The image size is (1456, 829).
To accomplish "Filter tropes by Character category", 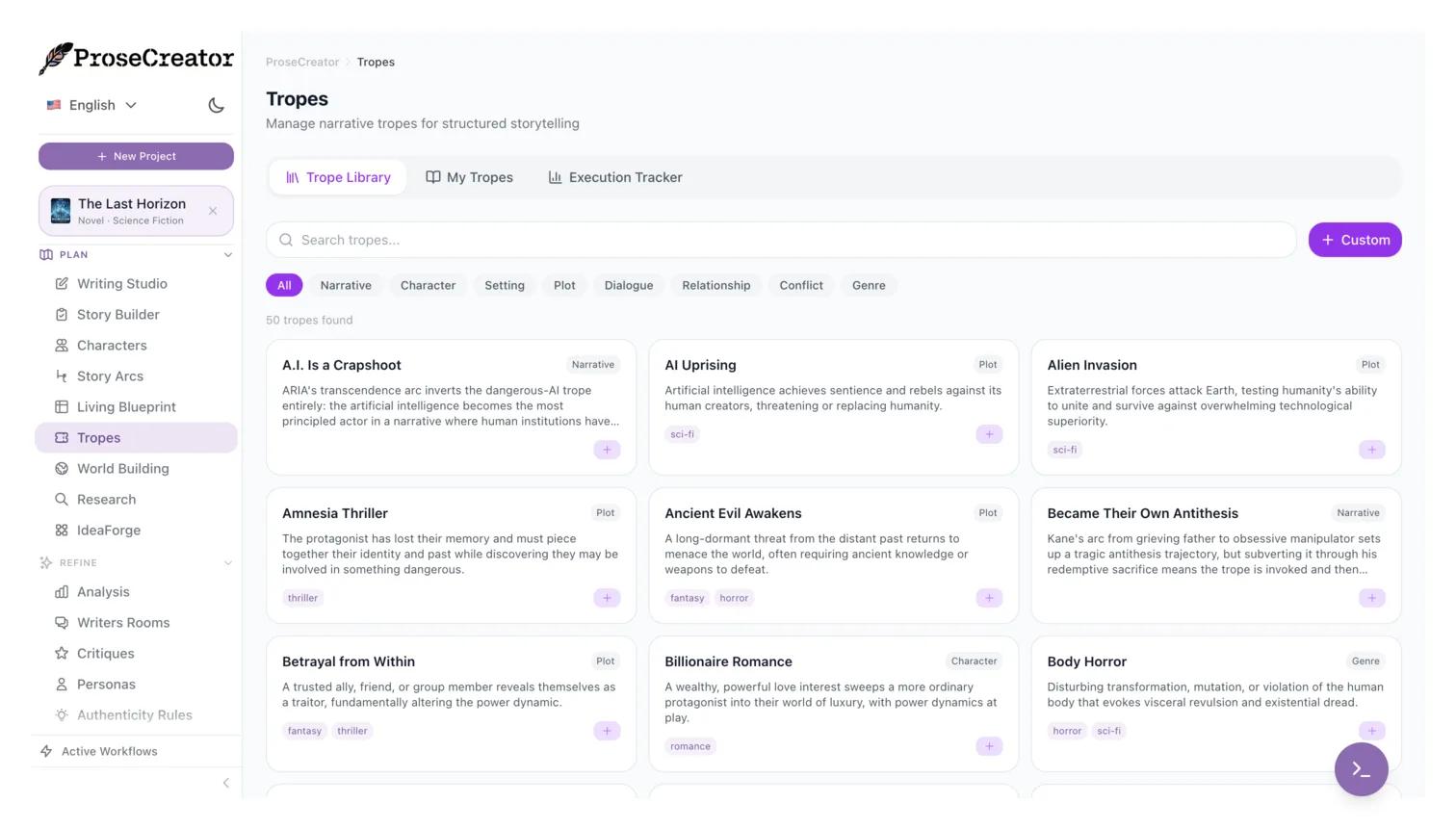I will 428,285.
